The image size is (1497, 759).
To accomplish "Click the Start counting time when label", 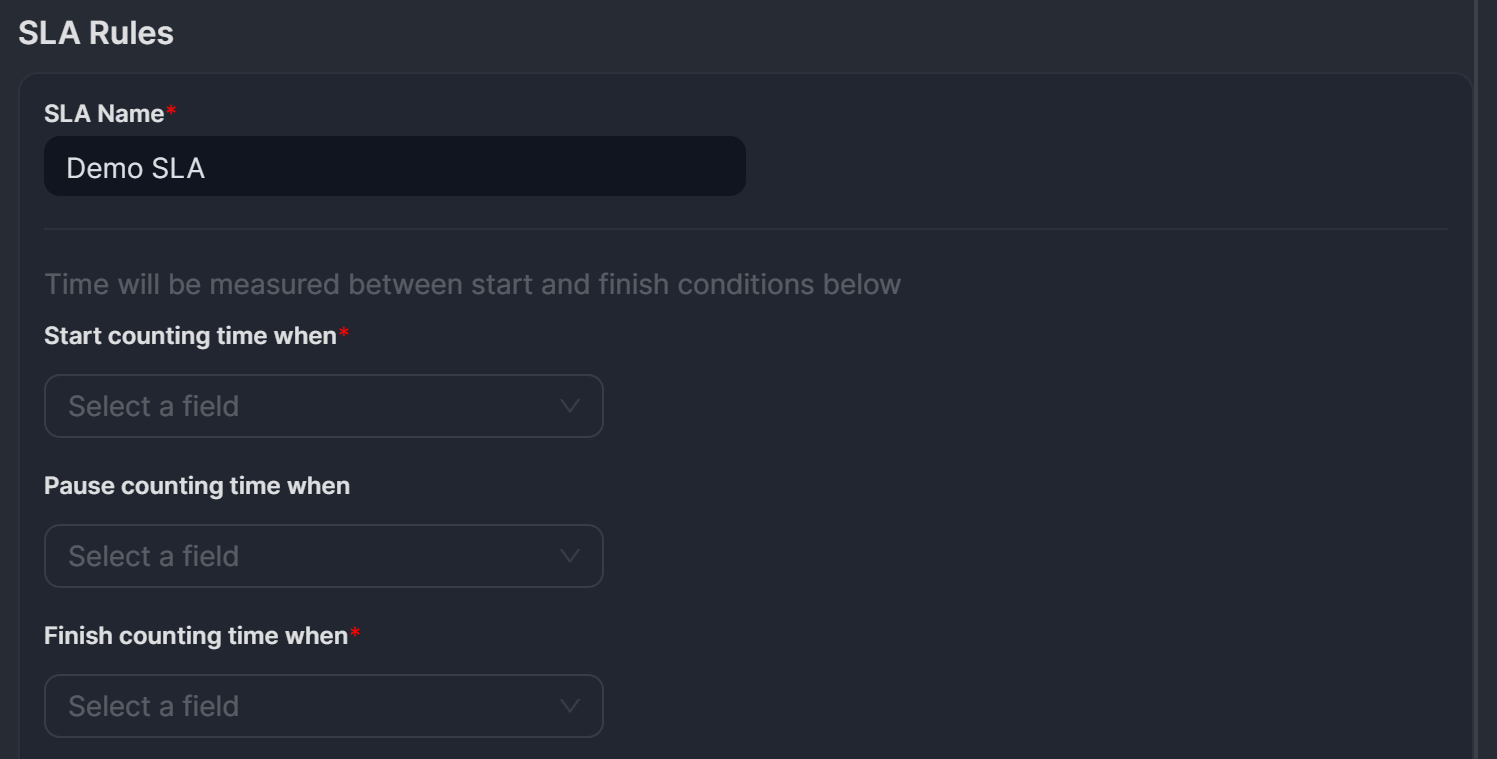I will pyautogui.click(x=190, y=336).
